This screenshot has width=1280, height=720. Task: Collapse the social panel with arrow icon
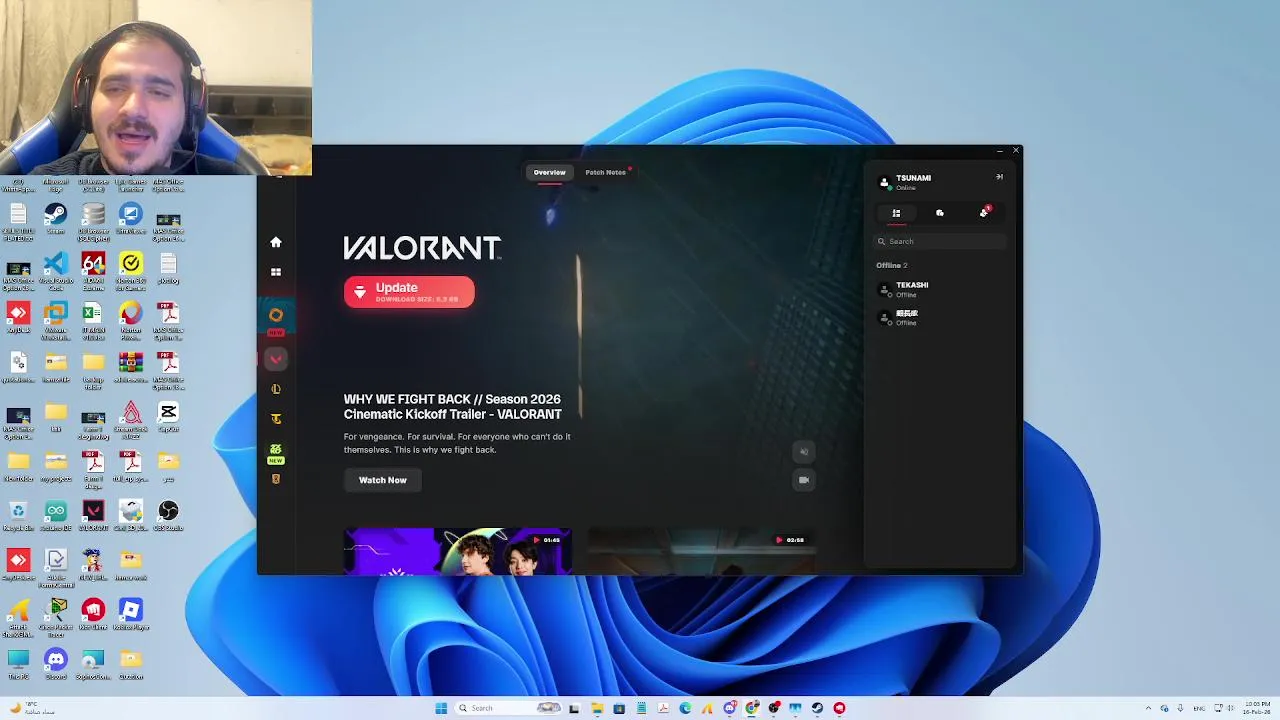999,177
